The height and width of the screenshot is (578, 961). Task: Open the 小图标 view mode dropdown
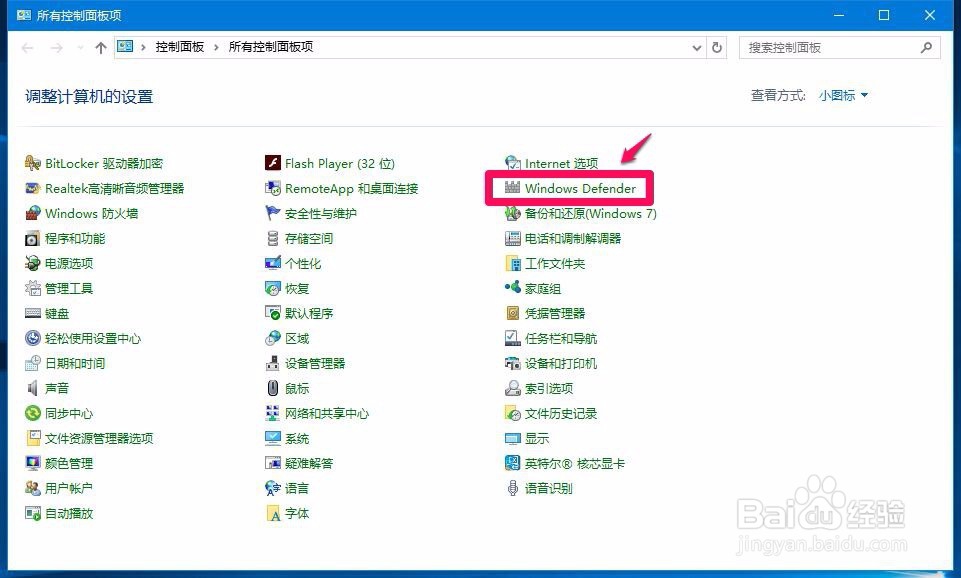click(x=843, y=96)
